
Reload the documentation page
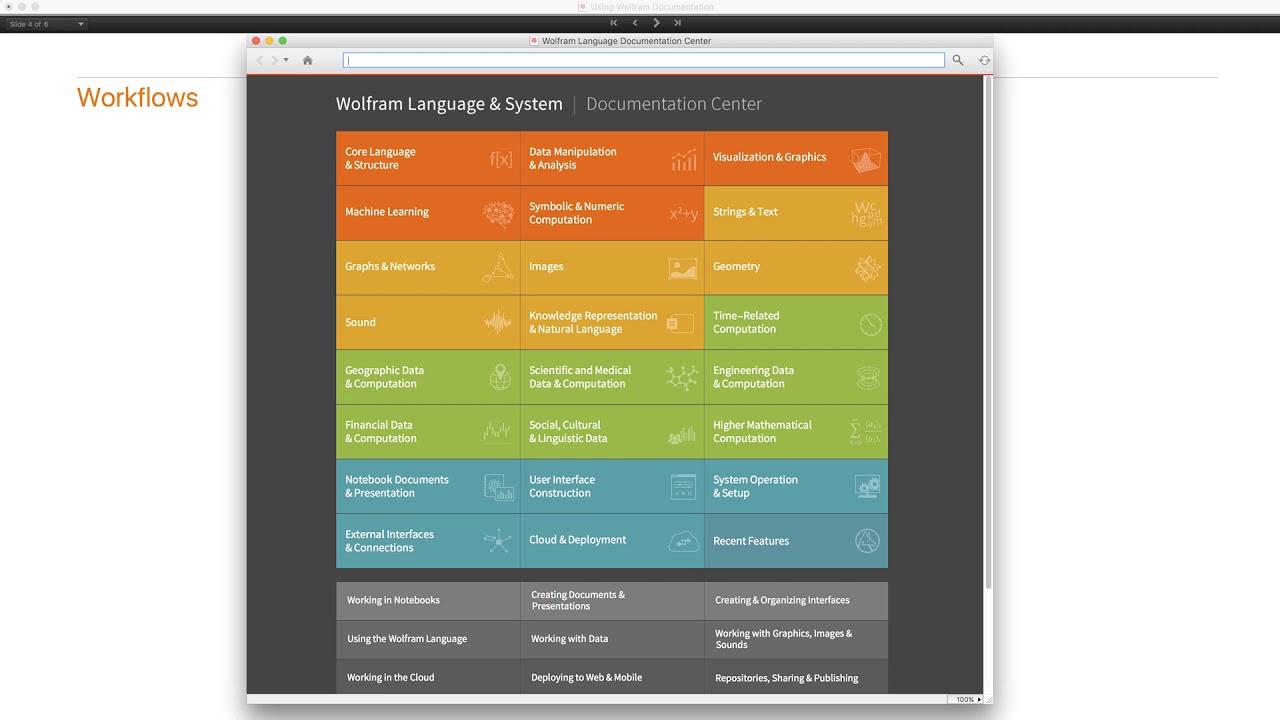[x=984, y=60]
